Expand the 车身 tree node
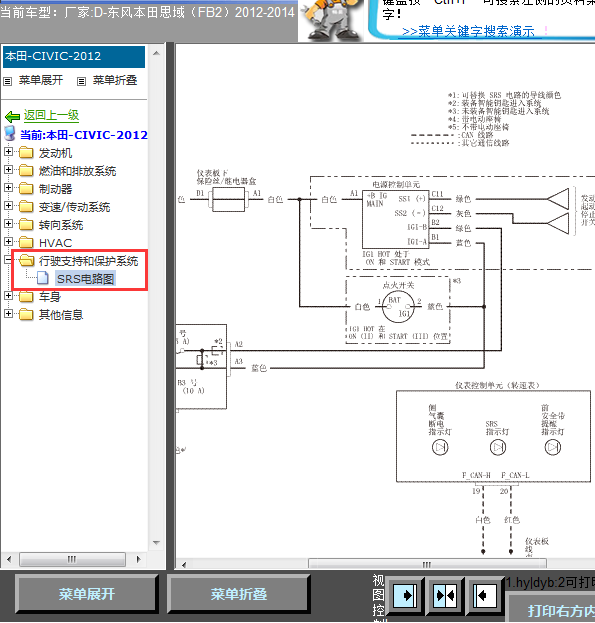The image size is (595, 623). (8, 296)
